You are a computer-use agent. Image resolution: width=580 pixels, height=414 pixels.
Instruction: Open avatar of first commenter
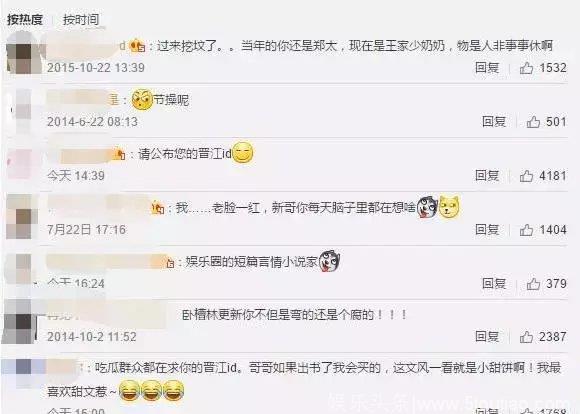tap(23, 54)
